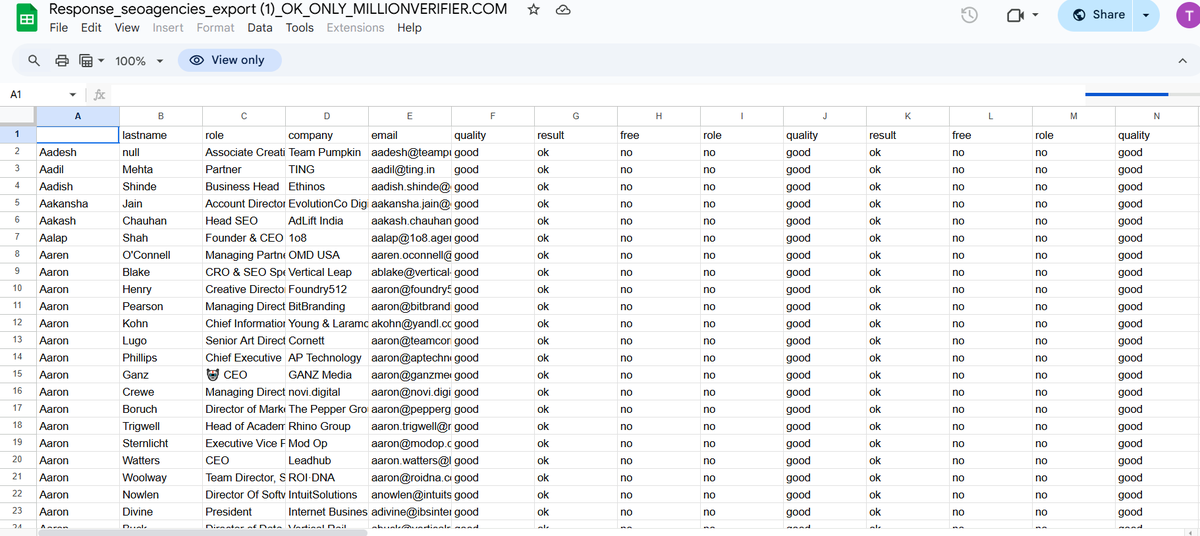Open the Name box dropdown arrow
The height and width of the screenshot is (536, 1200).
point(72,94)
